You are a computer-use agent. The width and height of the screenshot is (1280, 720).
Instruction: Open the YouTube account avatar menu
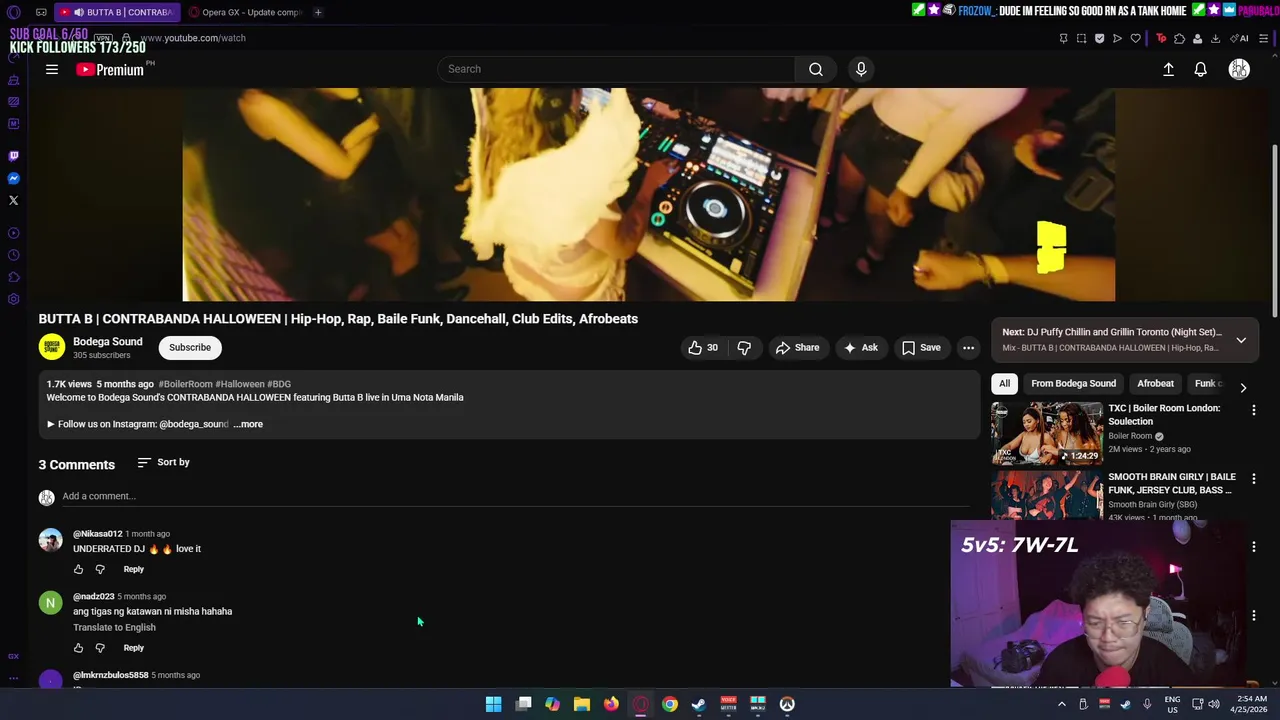(1239, 69)
